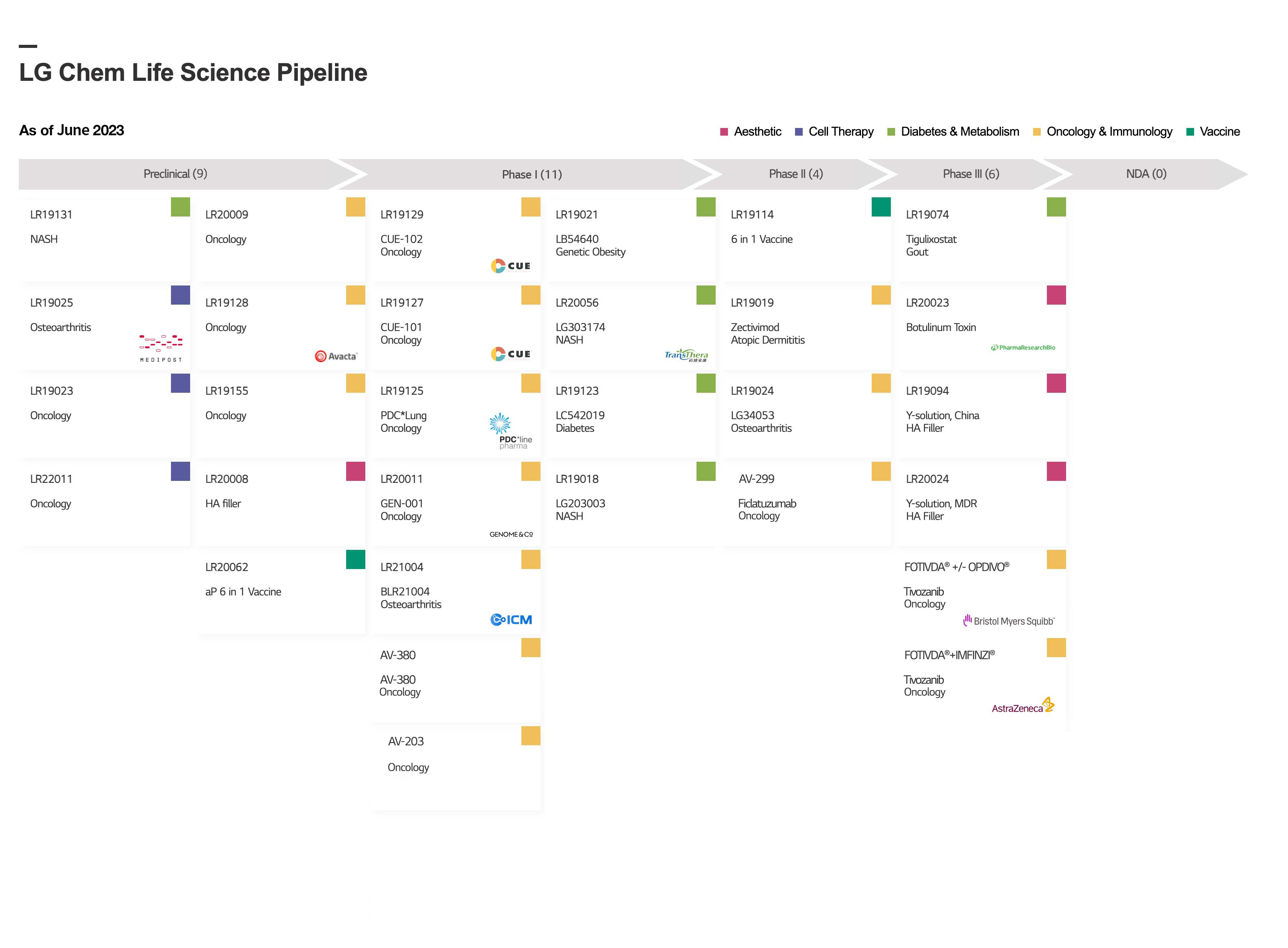Image resolution: width=1288 pixels, height=948 pixels.
Task: Click the Genome & Co logo
Action: (511, 534)
